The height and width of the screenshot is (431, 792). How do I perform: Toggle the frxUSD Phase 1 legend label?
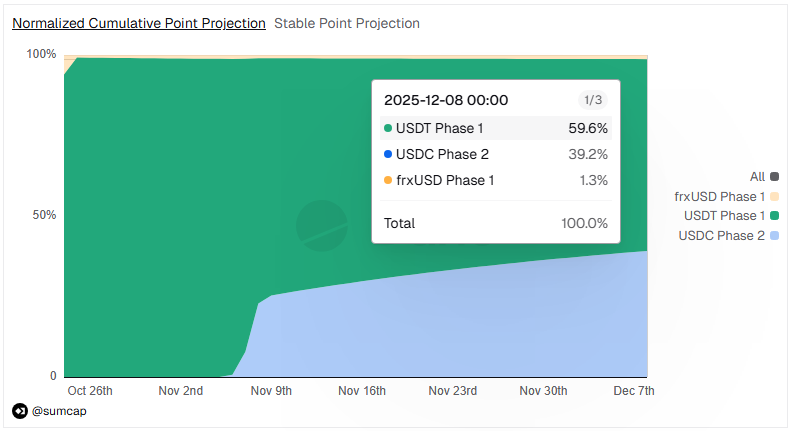[719, 197]
